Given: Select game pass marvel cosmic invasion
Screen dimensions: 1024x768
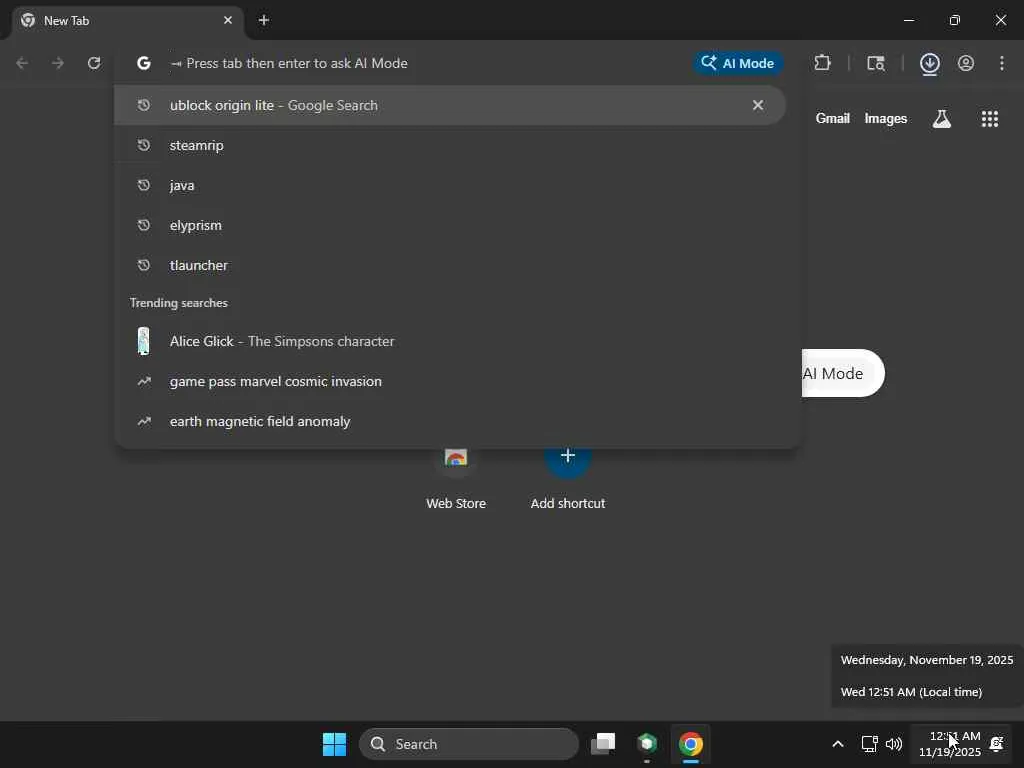Looking at the screenshot, I should tap(449, 381).
